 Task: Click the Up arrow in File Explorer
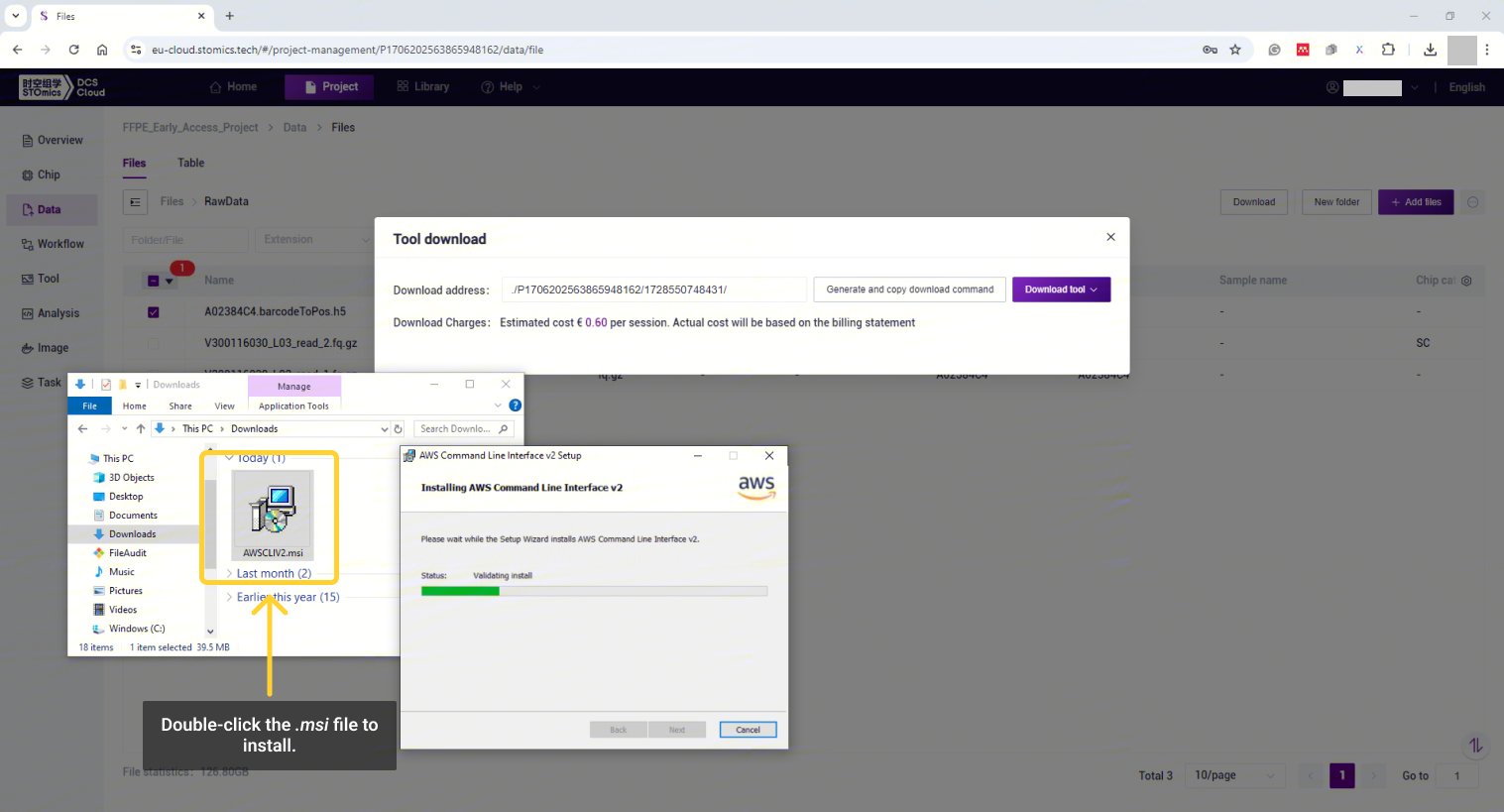coord(141,429)
